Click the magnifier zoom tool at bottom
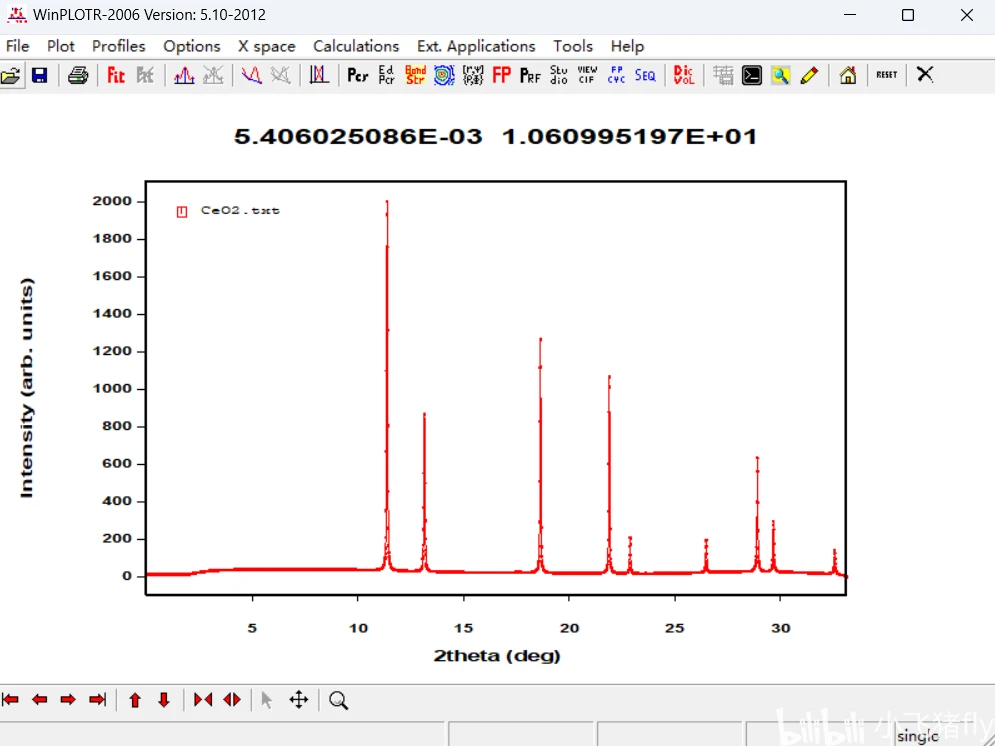This screenshot has height=746, width=995. 339,700
